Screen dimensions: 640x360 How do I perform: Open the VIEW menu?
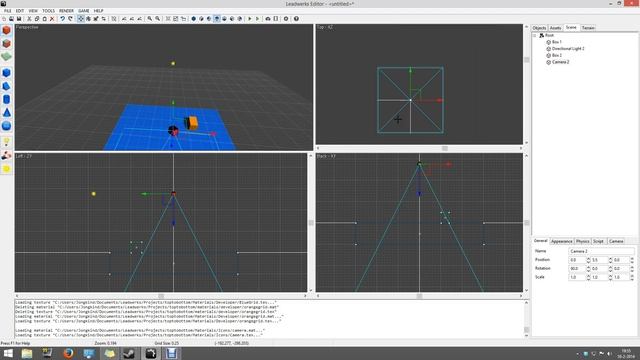33,11
